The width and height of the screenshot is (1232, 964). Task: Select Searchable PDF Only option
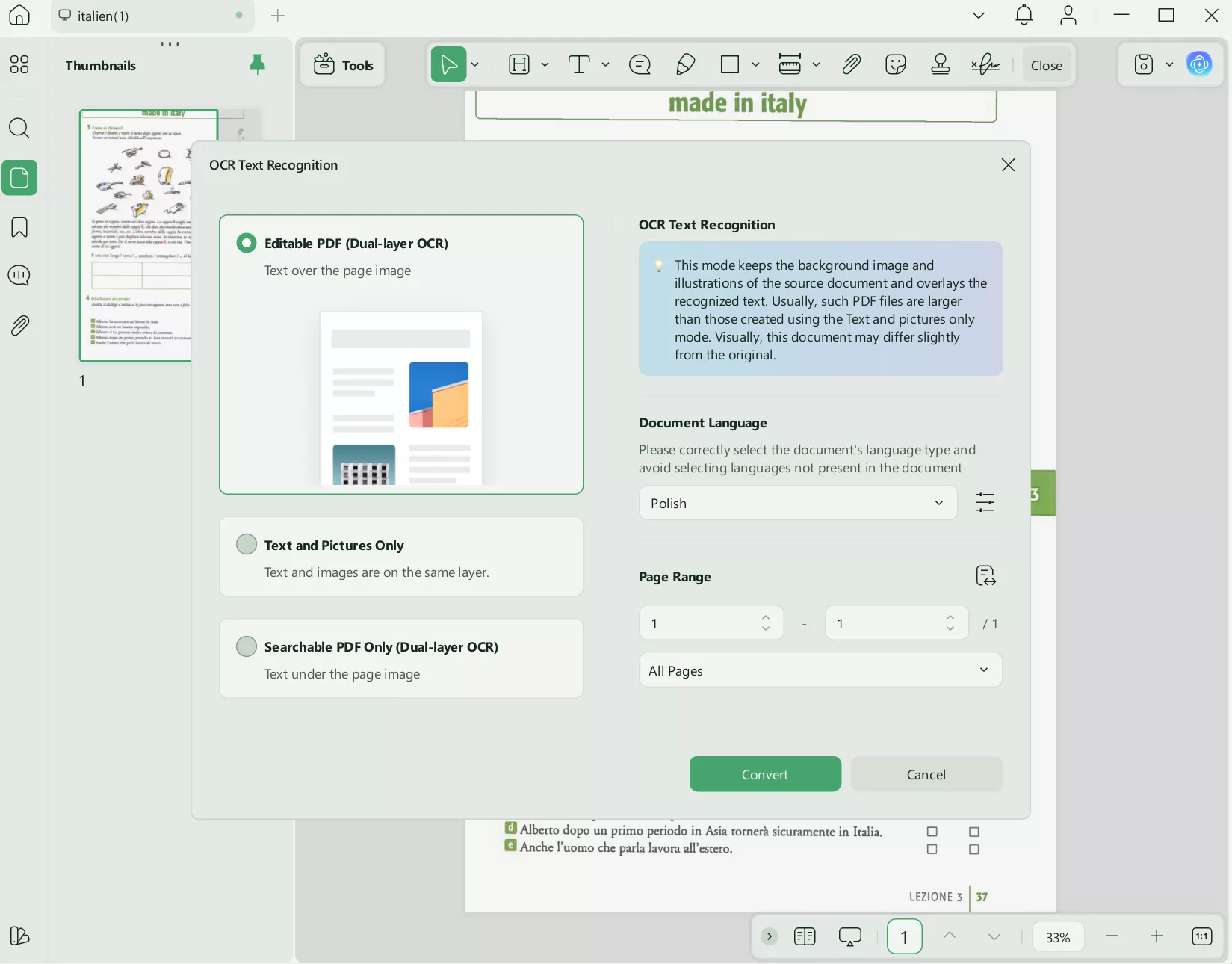[x=401, y=658]
